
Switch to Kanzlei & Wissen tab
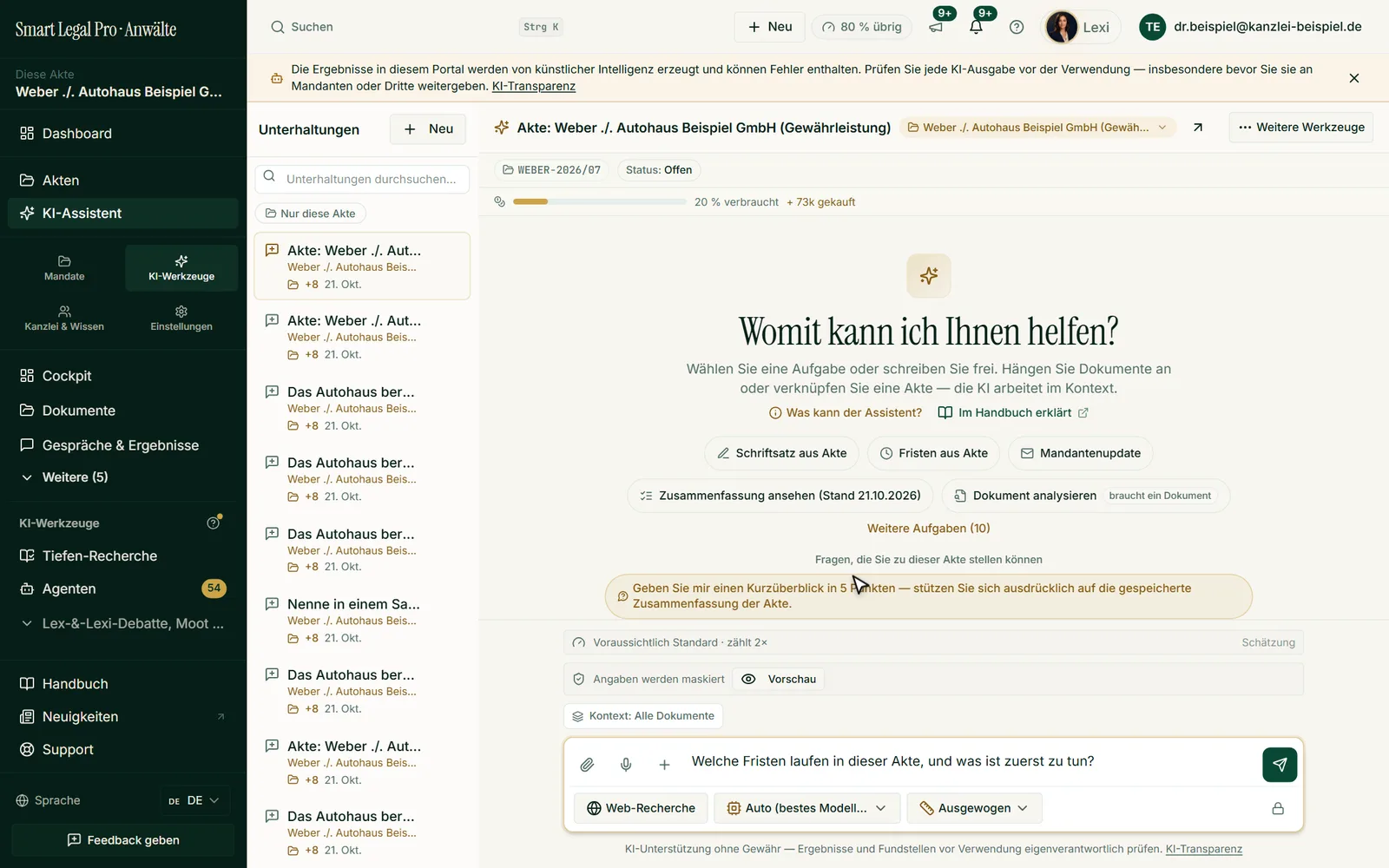coord(64,319)
